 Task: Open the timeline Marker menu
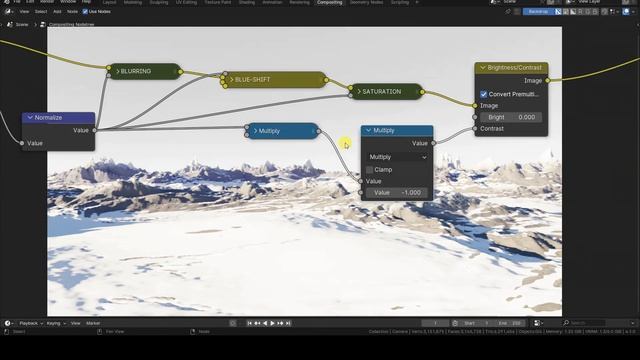click(93, 323)
